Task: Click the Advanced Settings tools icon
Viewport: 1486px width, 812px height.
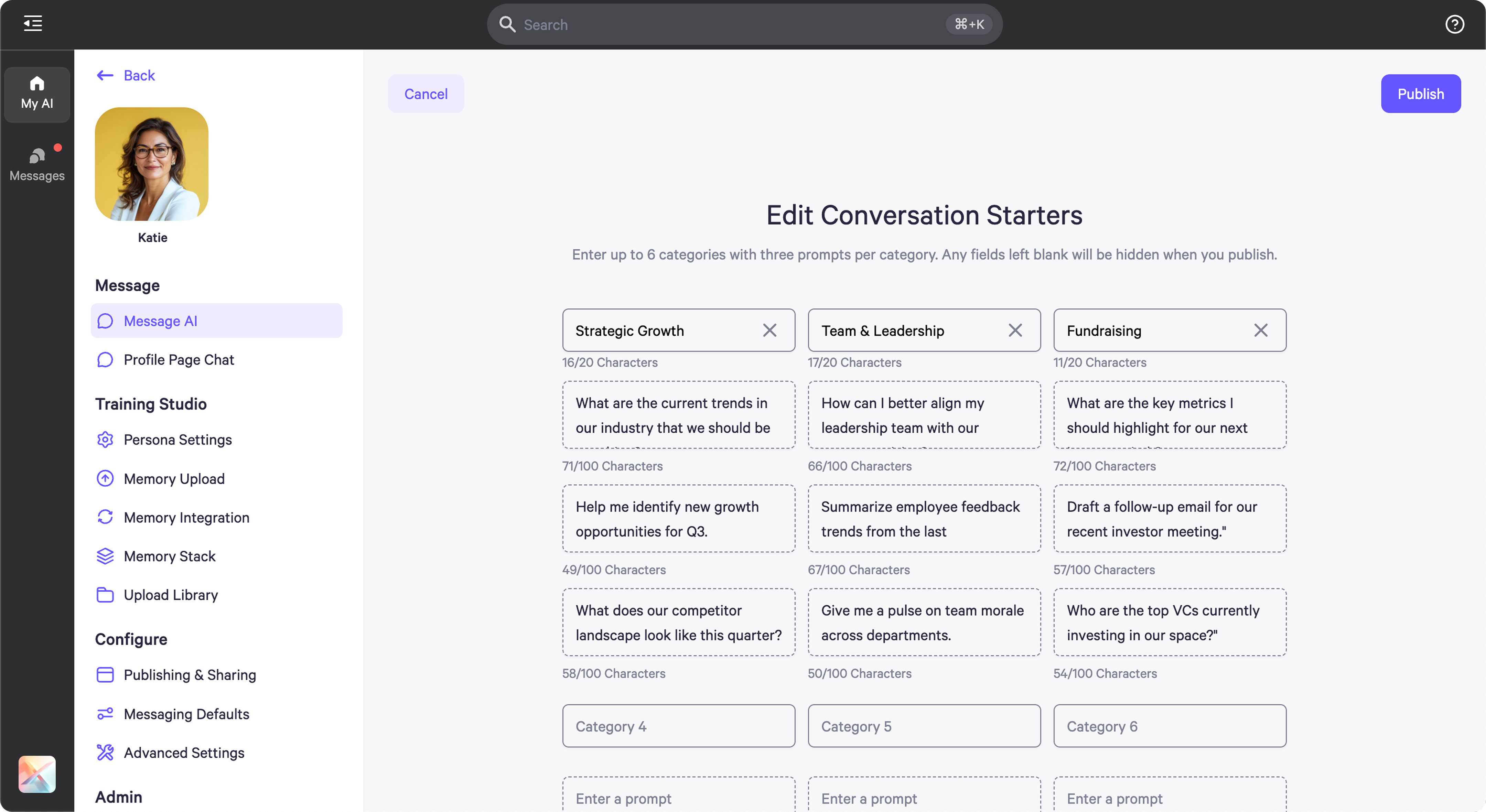Action: [105, 753]
